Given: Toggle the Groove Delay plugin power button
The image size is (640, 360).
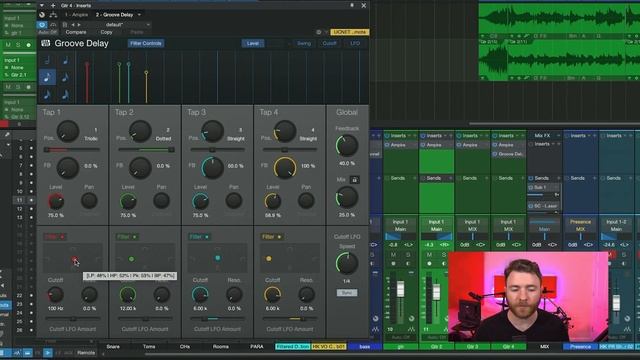Looking at the screenshot, I should coord(42,25).
